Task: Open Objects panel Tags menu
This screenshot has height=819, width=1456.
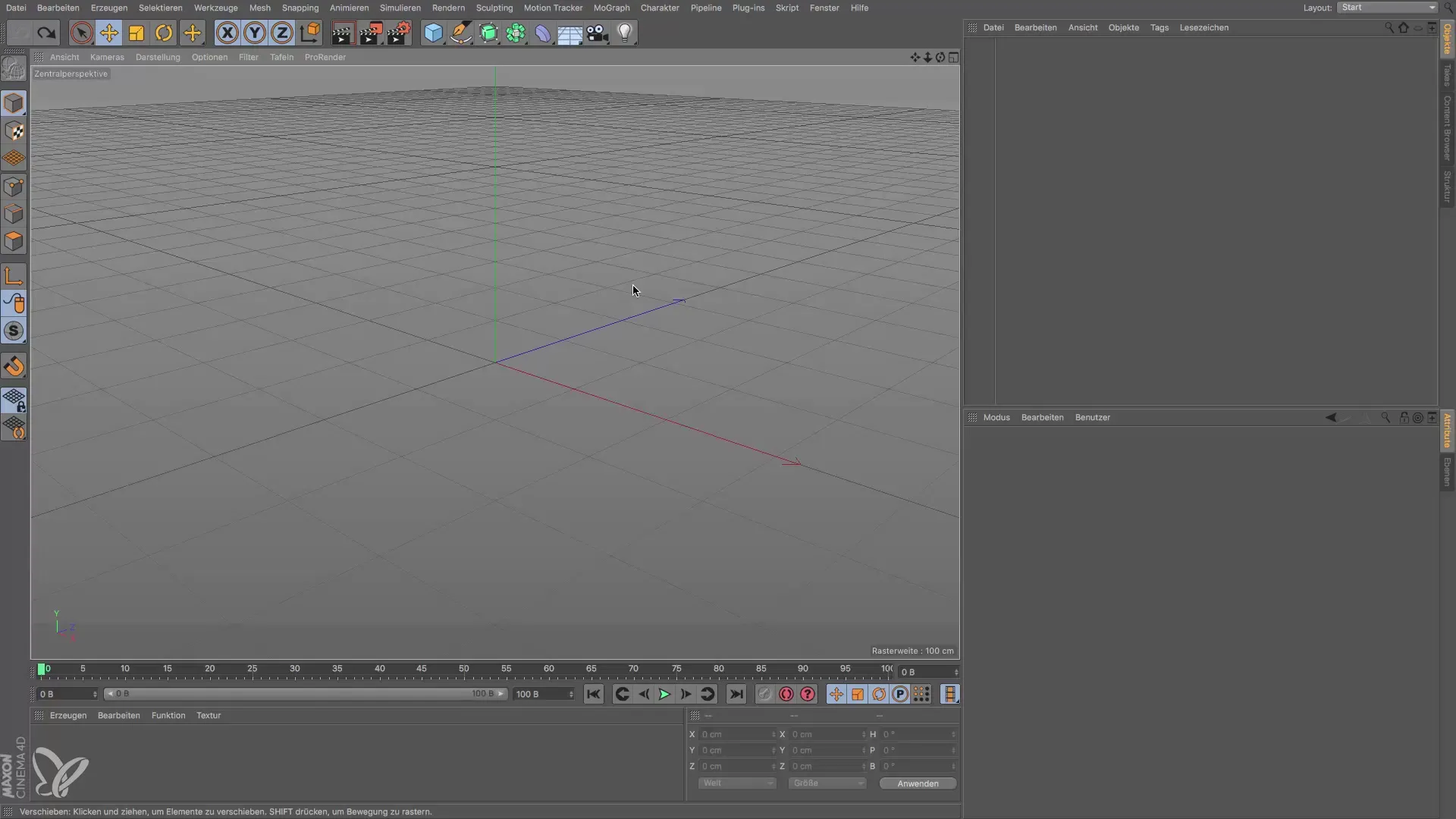Action: tap(1159, 27)
